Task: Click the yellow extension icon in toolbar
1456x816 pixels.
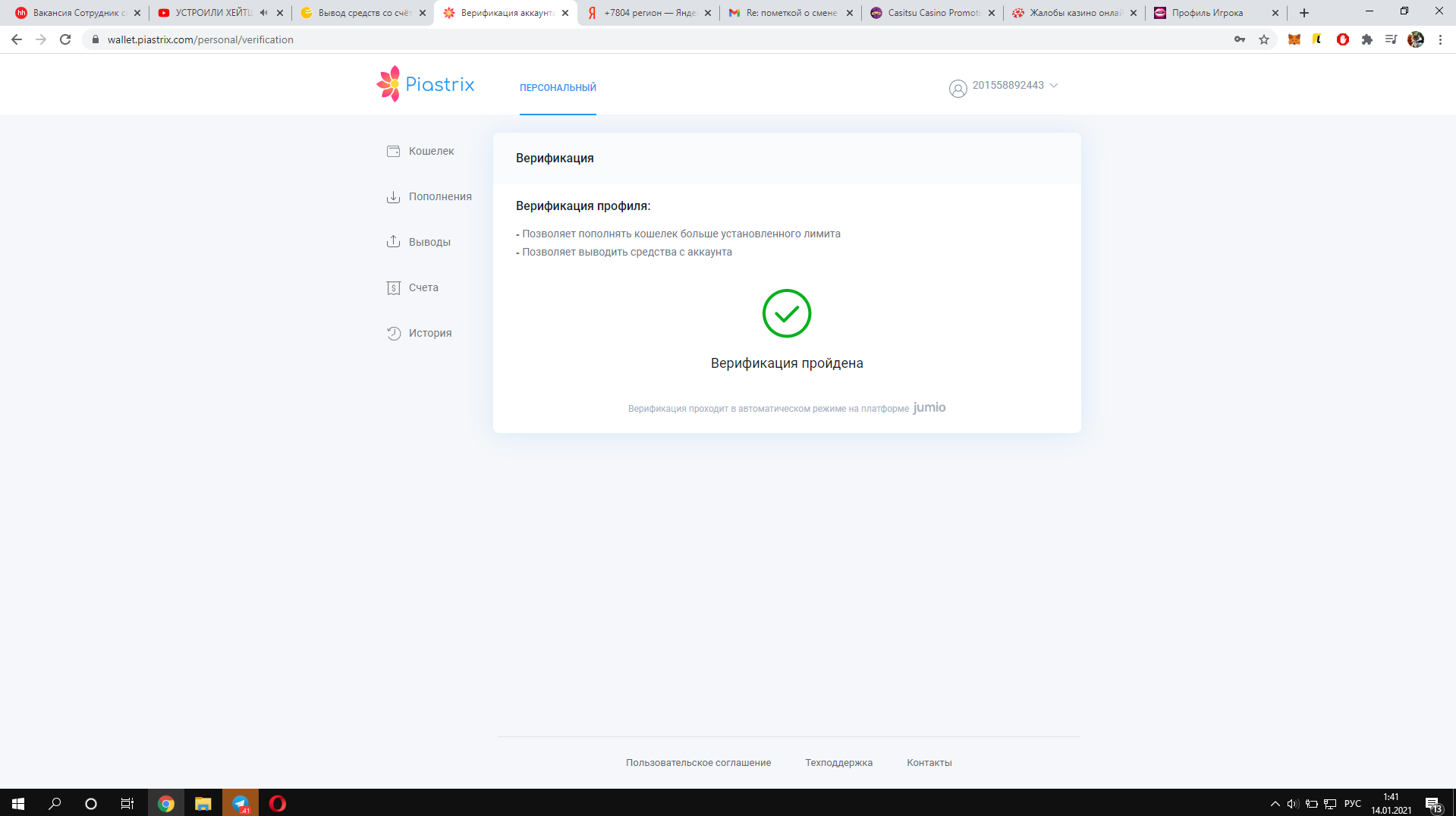Action: [1318, 39]
